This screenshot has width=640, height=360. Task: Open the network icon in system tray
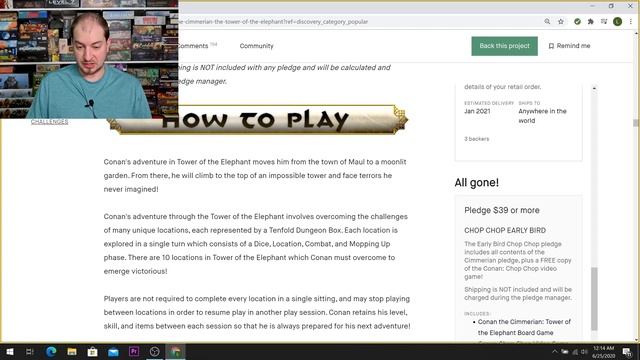pos(575,351)
